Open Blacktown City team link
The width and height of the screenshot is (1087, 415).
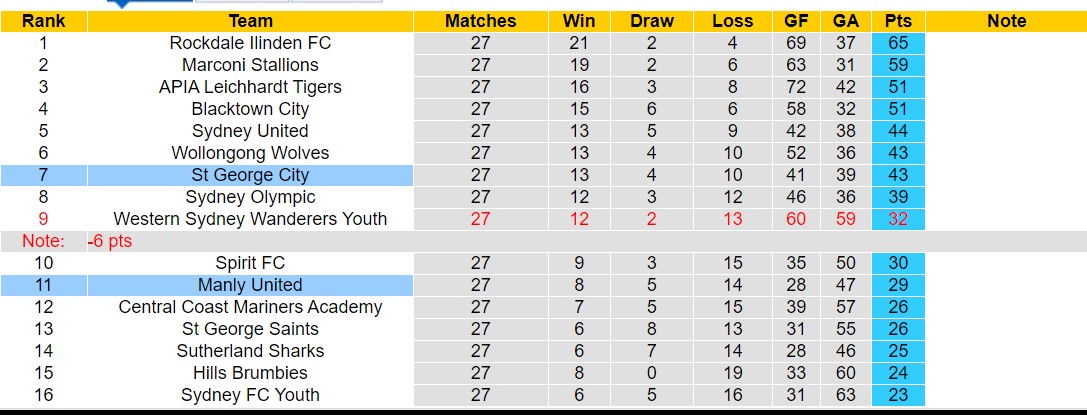(x=250, y=109)
